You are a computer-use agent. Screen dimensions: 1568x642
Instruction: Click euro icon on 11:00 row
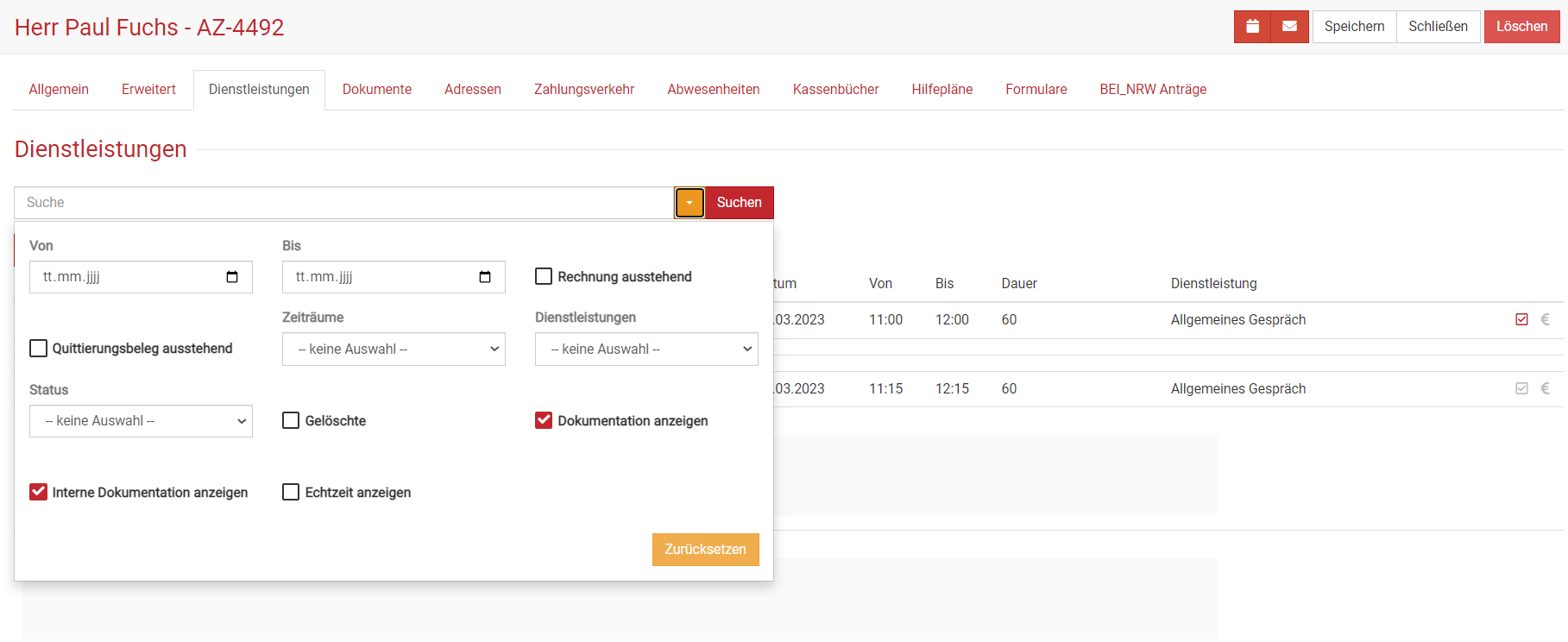tap(1546, 319)
